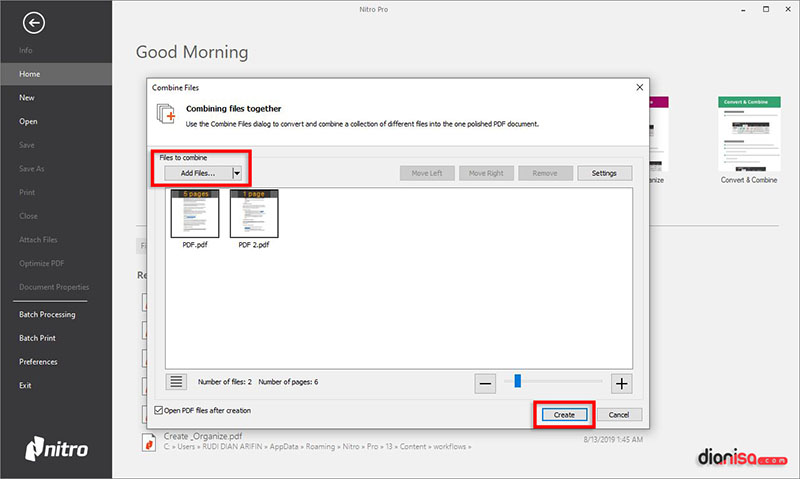
Task: Click the Remove button
Action: click(545, 173)
